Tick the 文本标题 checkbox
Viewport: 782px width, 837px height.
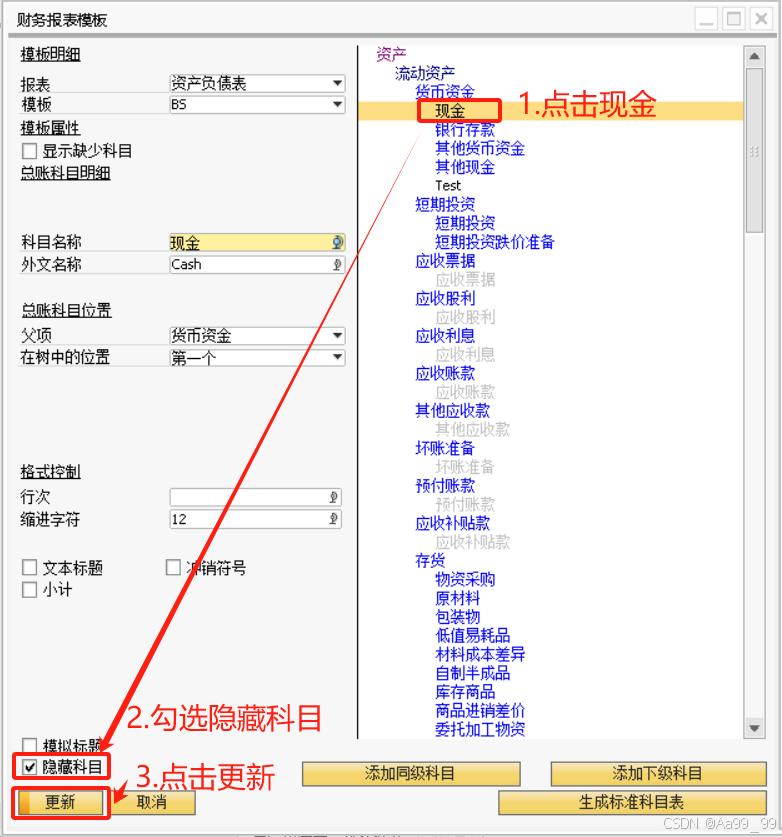(30, 567)
